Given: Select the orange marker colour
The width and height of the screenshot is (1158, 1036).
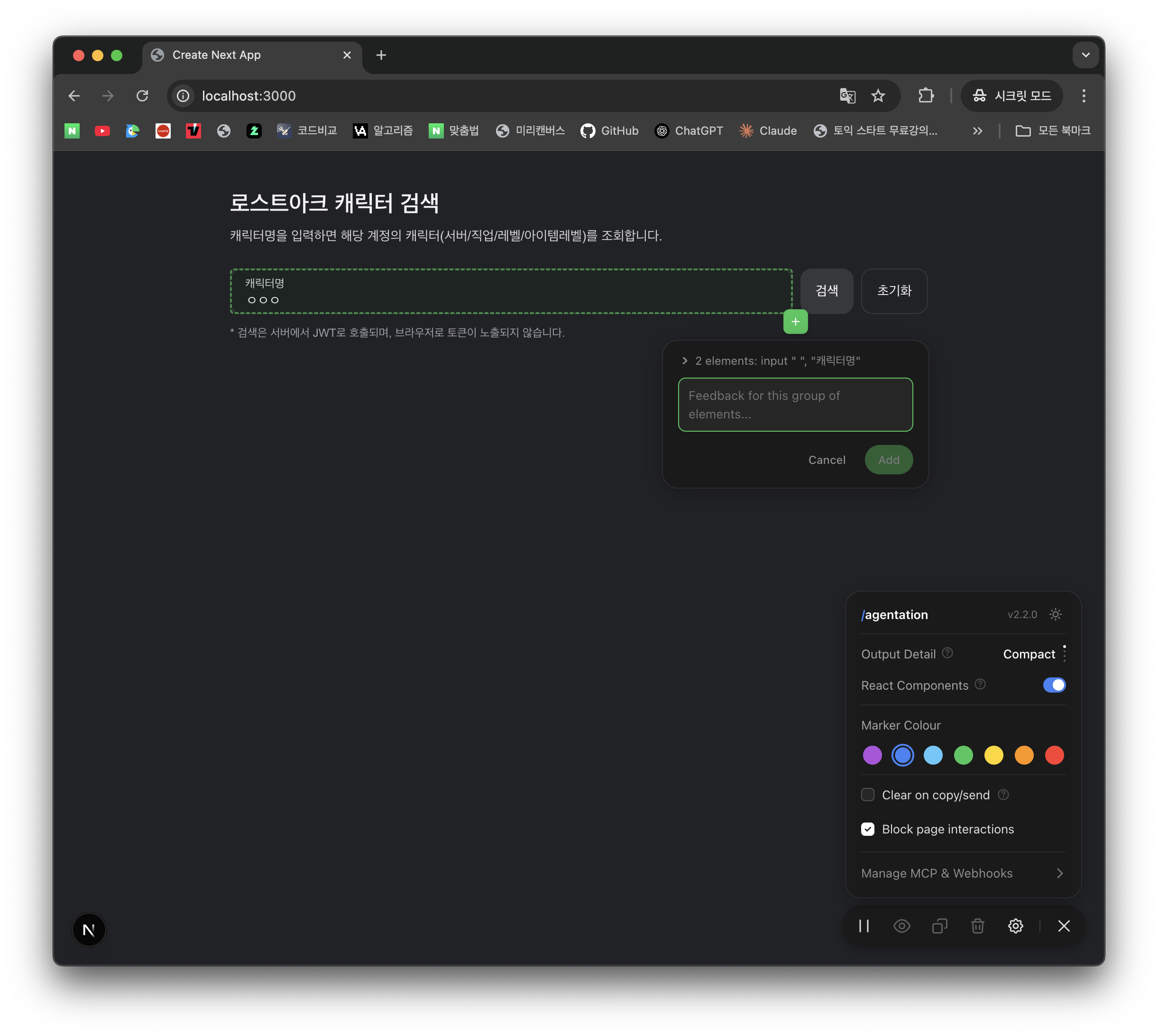Looking at the screenshot, I should coord(1024,755).
